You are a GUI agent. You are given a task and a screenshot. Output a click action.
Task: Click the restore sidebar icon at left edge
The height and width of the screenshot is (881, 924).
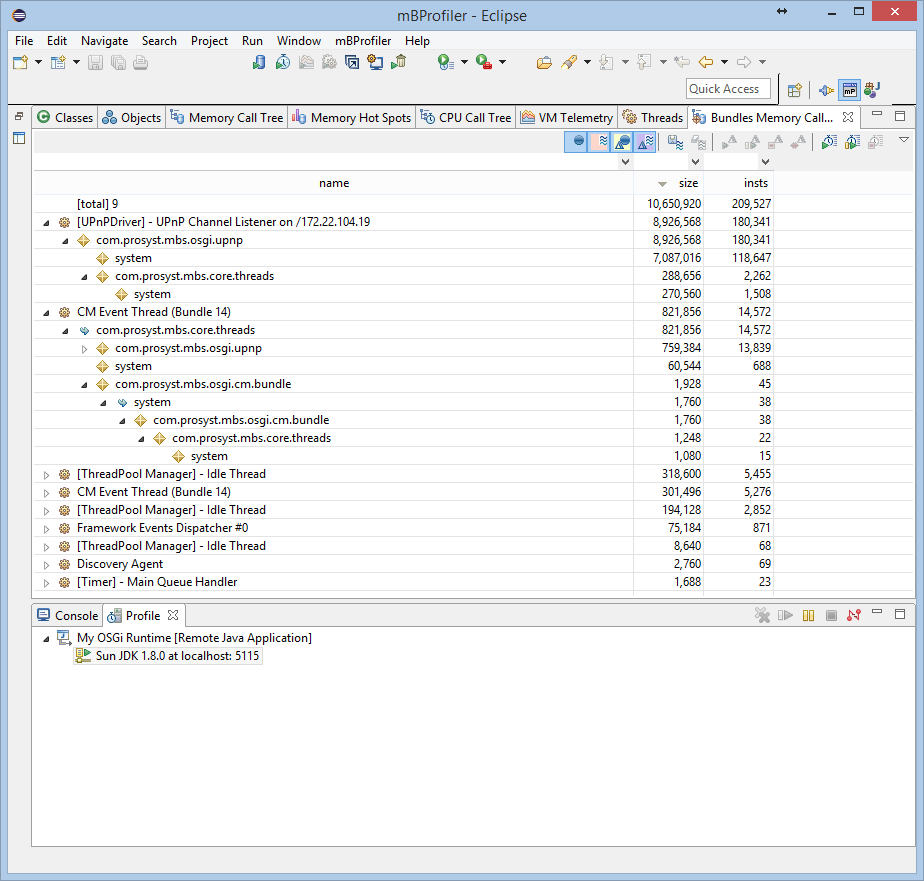19,117
